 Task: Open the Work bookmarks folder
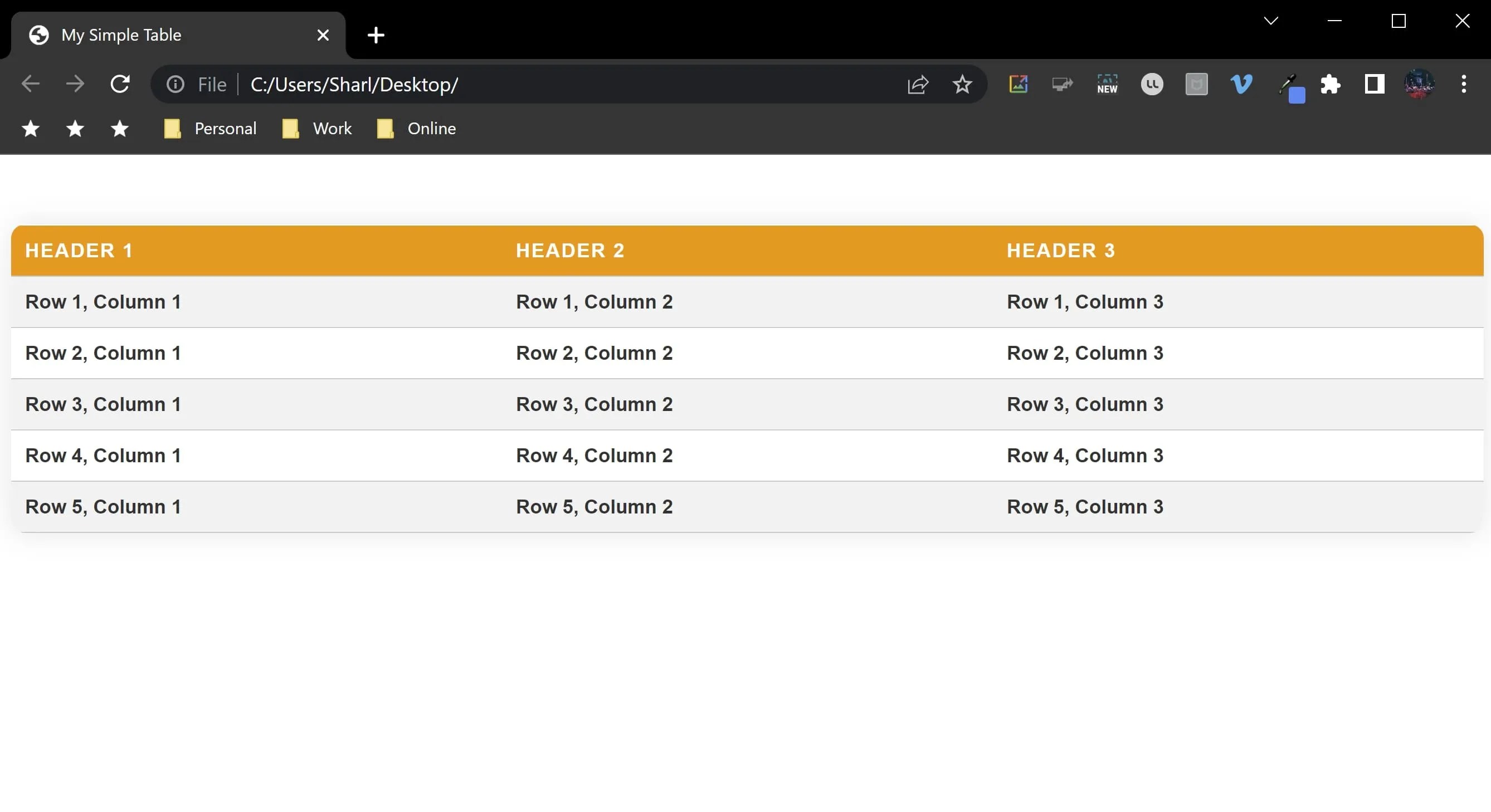click(317, 129)
